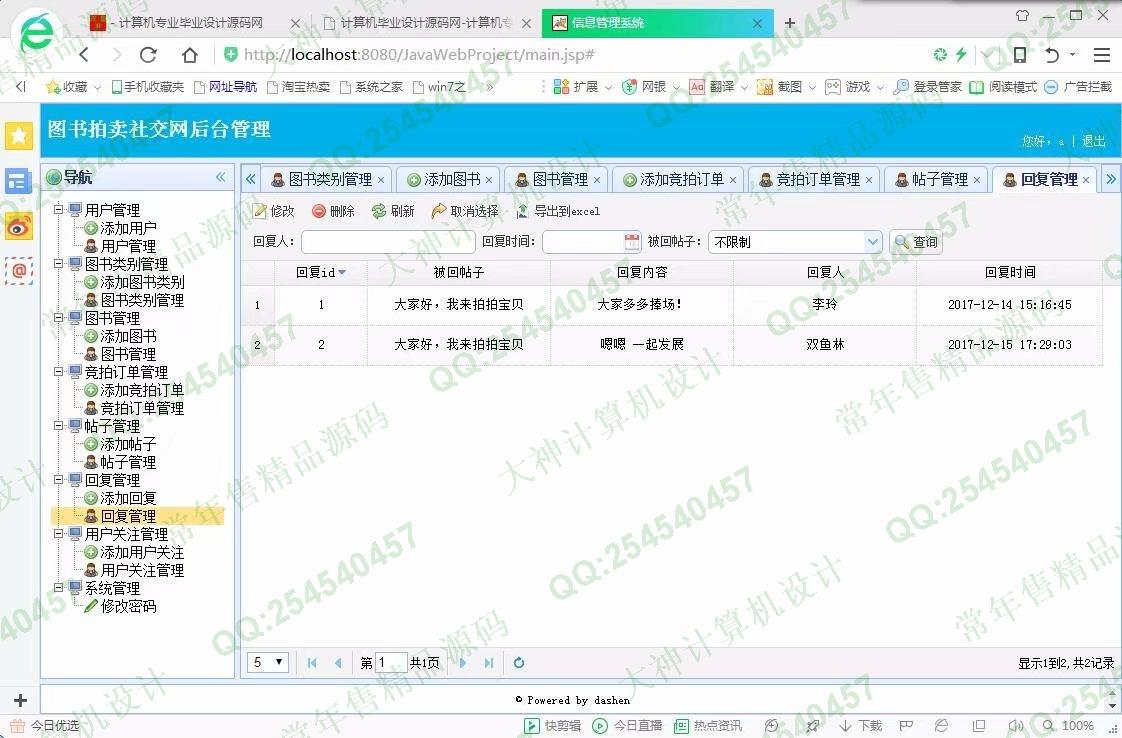Viewport: 1122px width, 738px height.
Task: Go to previous page in pager
Action: point(338,663)
